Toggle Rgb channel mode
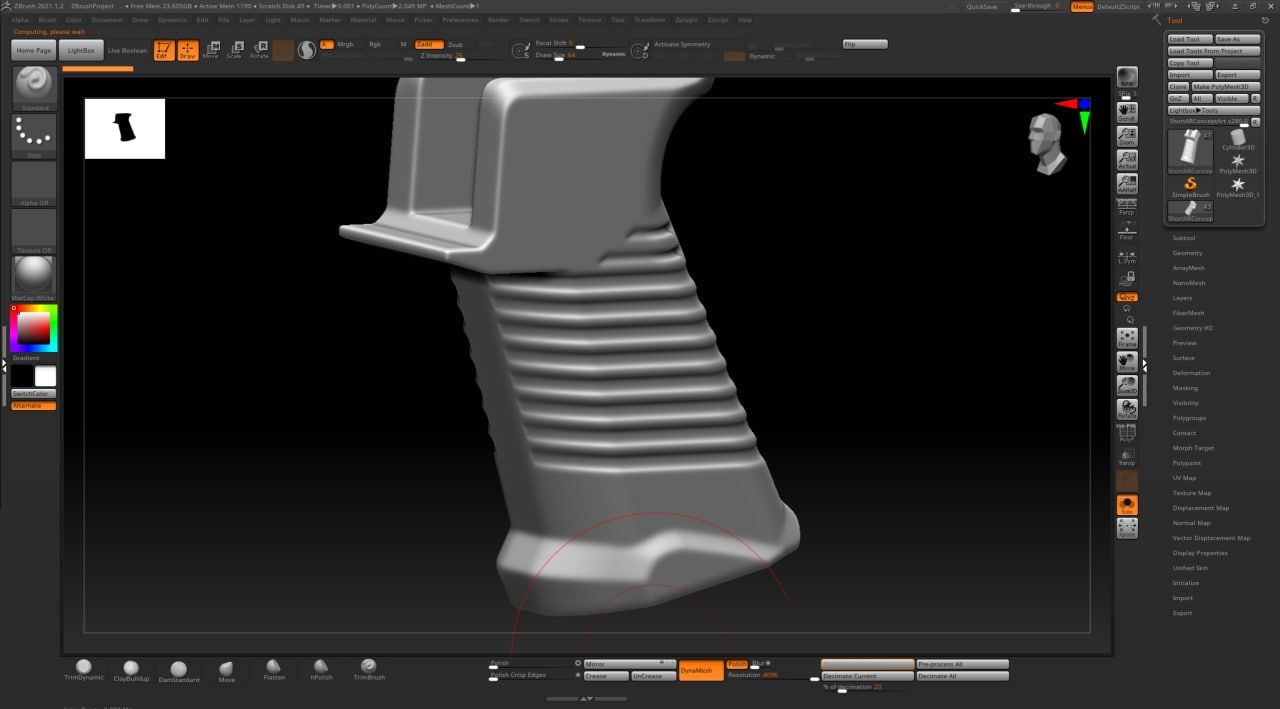The image size is (1280, 709). 375,44
